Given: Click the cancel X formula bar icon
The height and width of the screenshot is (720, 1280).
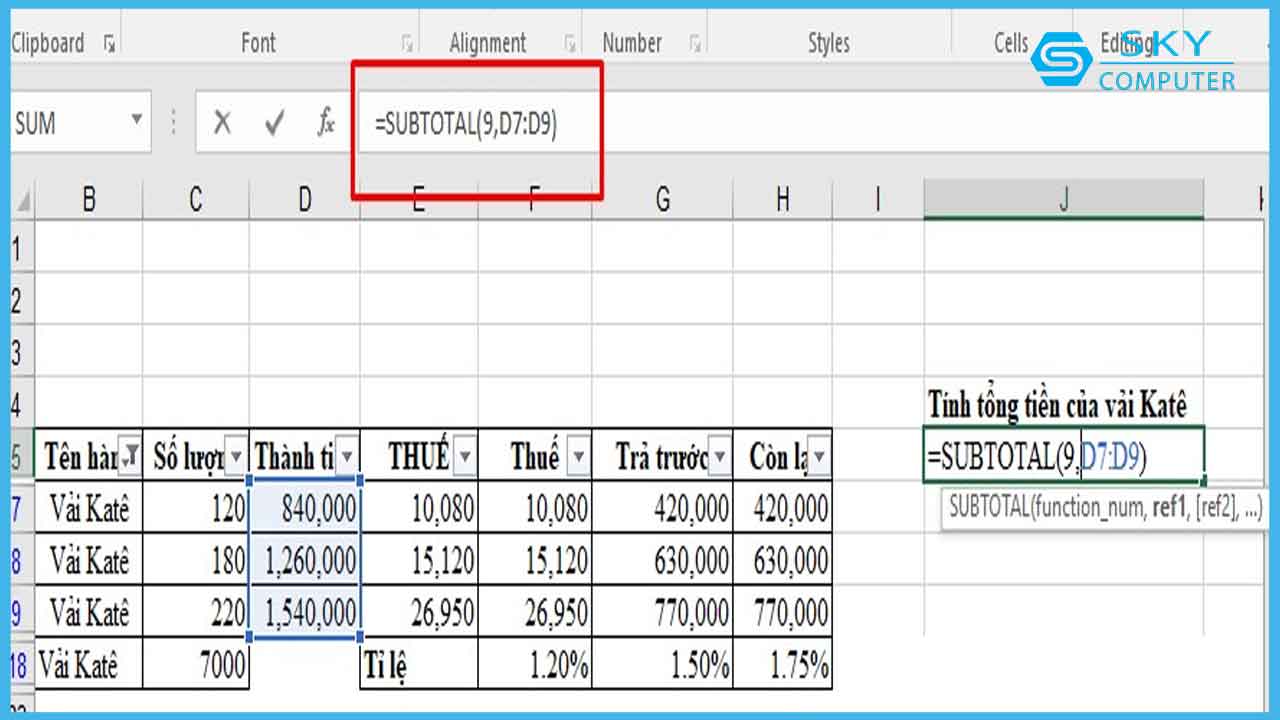Looking at the screenshot, I should click(222, 123).
